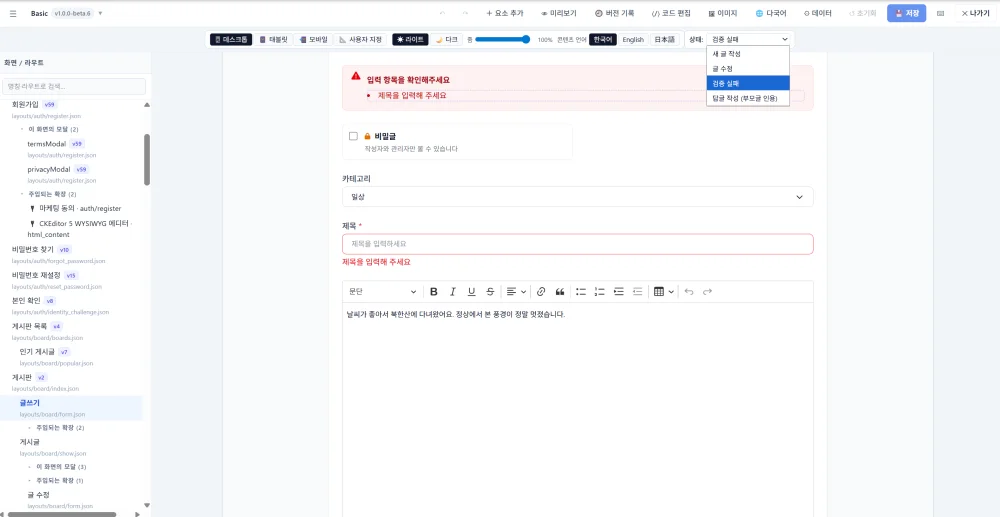Apply Bold formatting in editor toolbar
1000x517 pixels.
[434, 291]
